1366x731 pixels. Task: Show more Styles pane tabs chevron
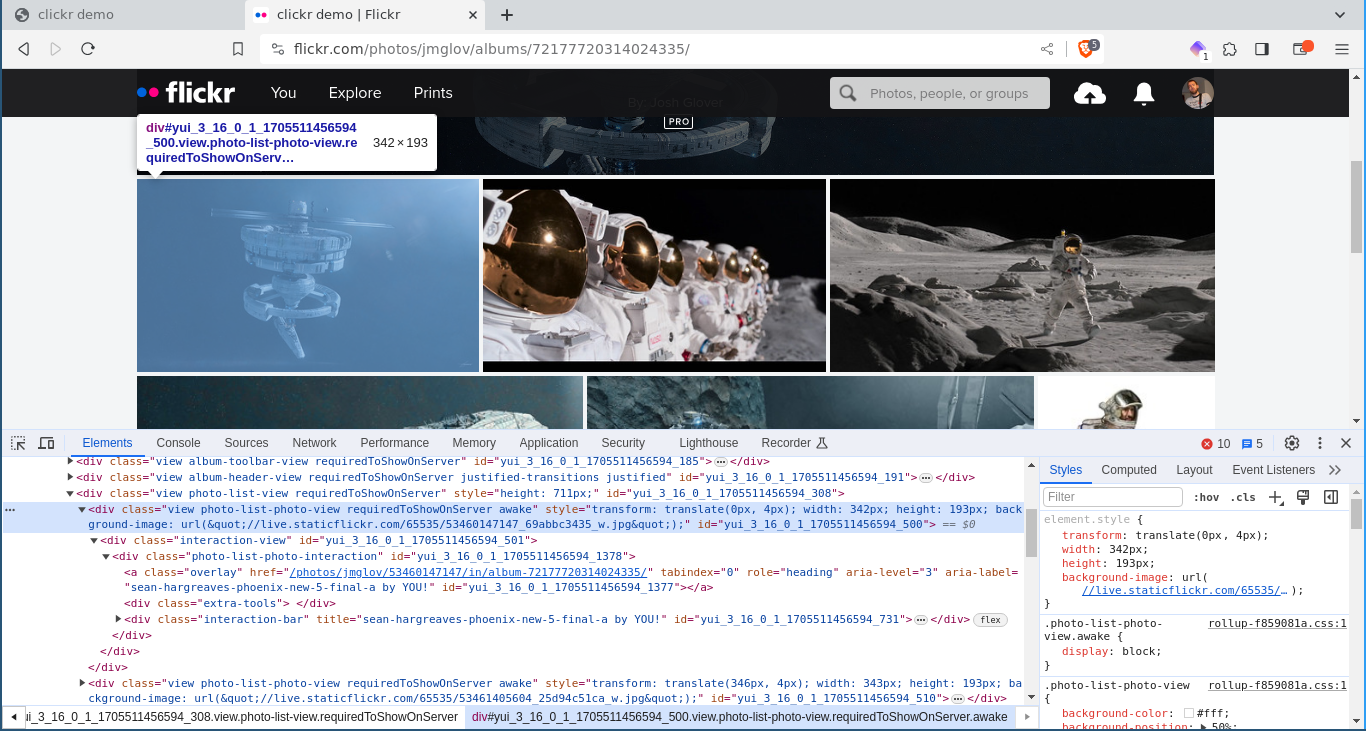pyautogui.click(x=1335, y=470)
